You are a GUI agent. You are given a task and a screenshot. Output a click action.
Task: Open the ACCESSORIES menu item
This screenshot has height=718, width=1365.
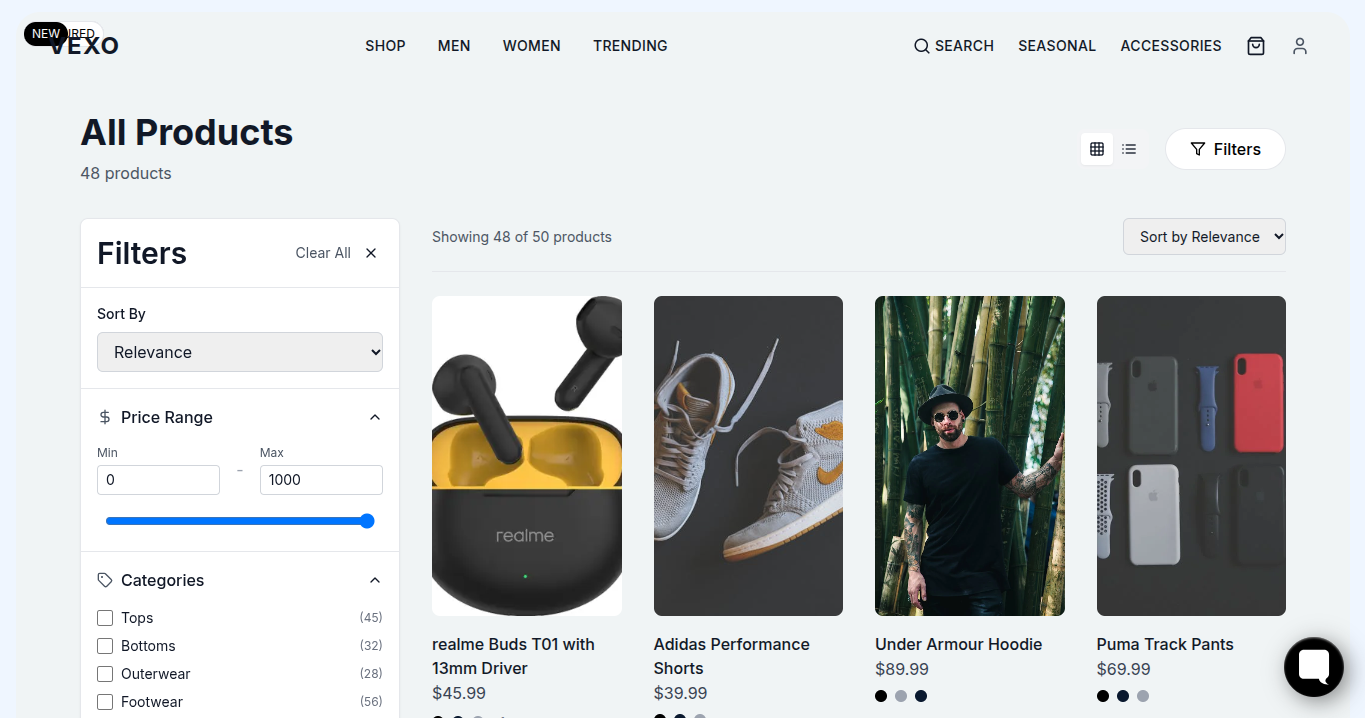pyautogui.click(x=1171, y=46)
